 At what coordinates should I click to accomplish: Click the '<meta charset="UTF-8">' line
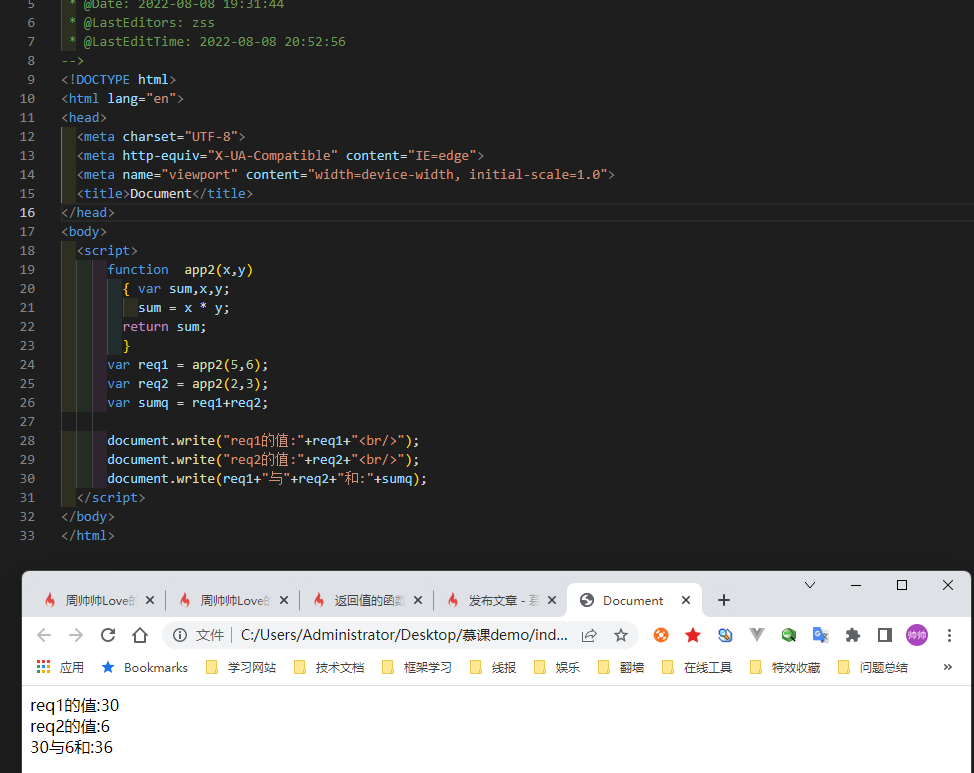pos(162,137)
